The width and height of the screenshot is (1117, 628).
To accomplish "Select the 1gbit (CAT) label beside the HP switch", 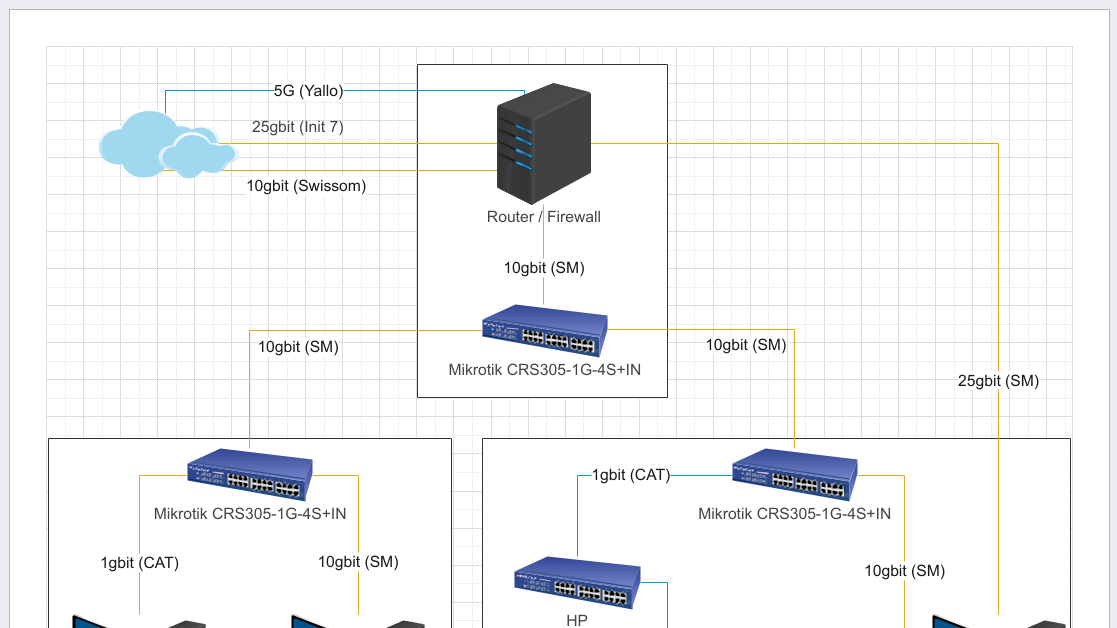I will [631, 475].
